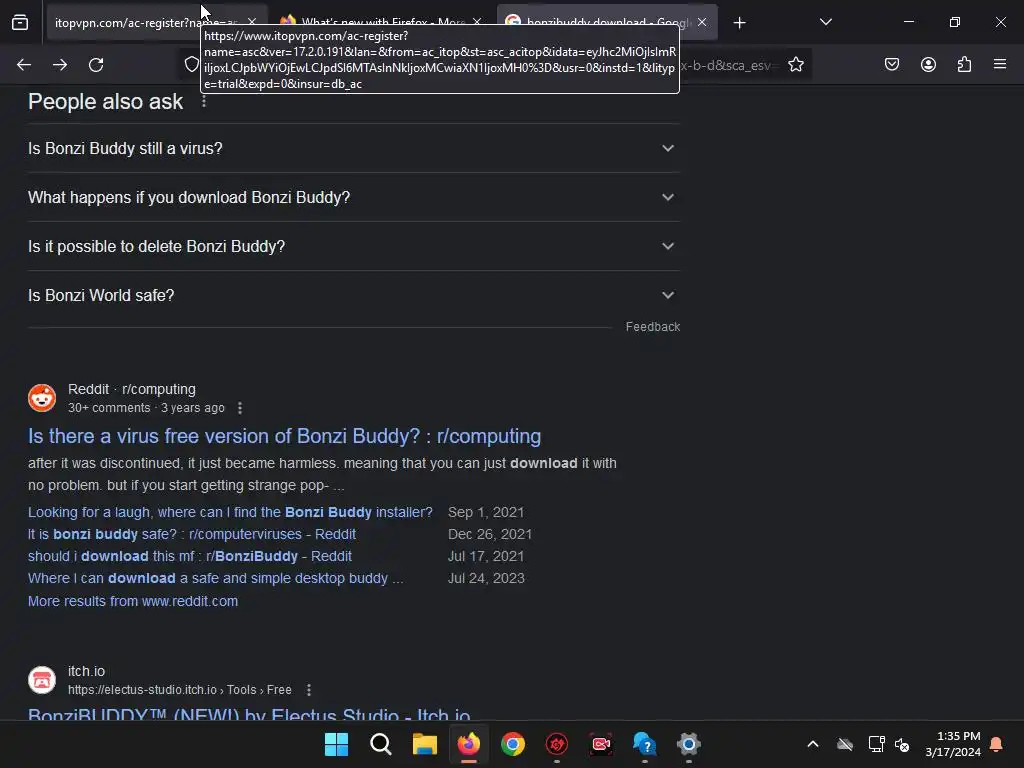Launch Google Chrome from taskbar
Viewport: 1024px width, 768px height.
[x=513, y=744]
